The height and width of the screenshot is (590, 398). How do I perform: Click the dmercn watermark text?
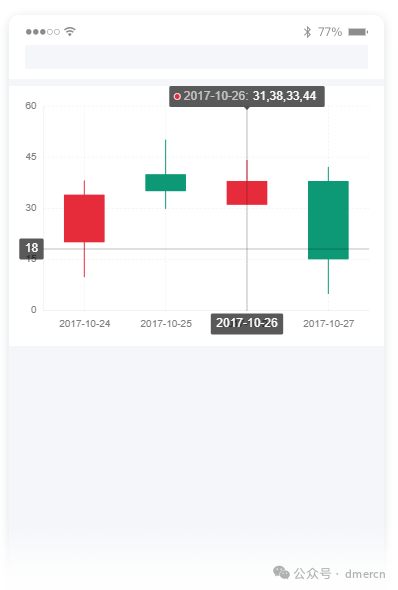(365, 574)
